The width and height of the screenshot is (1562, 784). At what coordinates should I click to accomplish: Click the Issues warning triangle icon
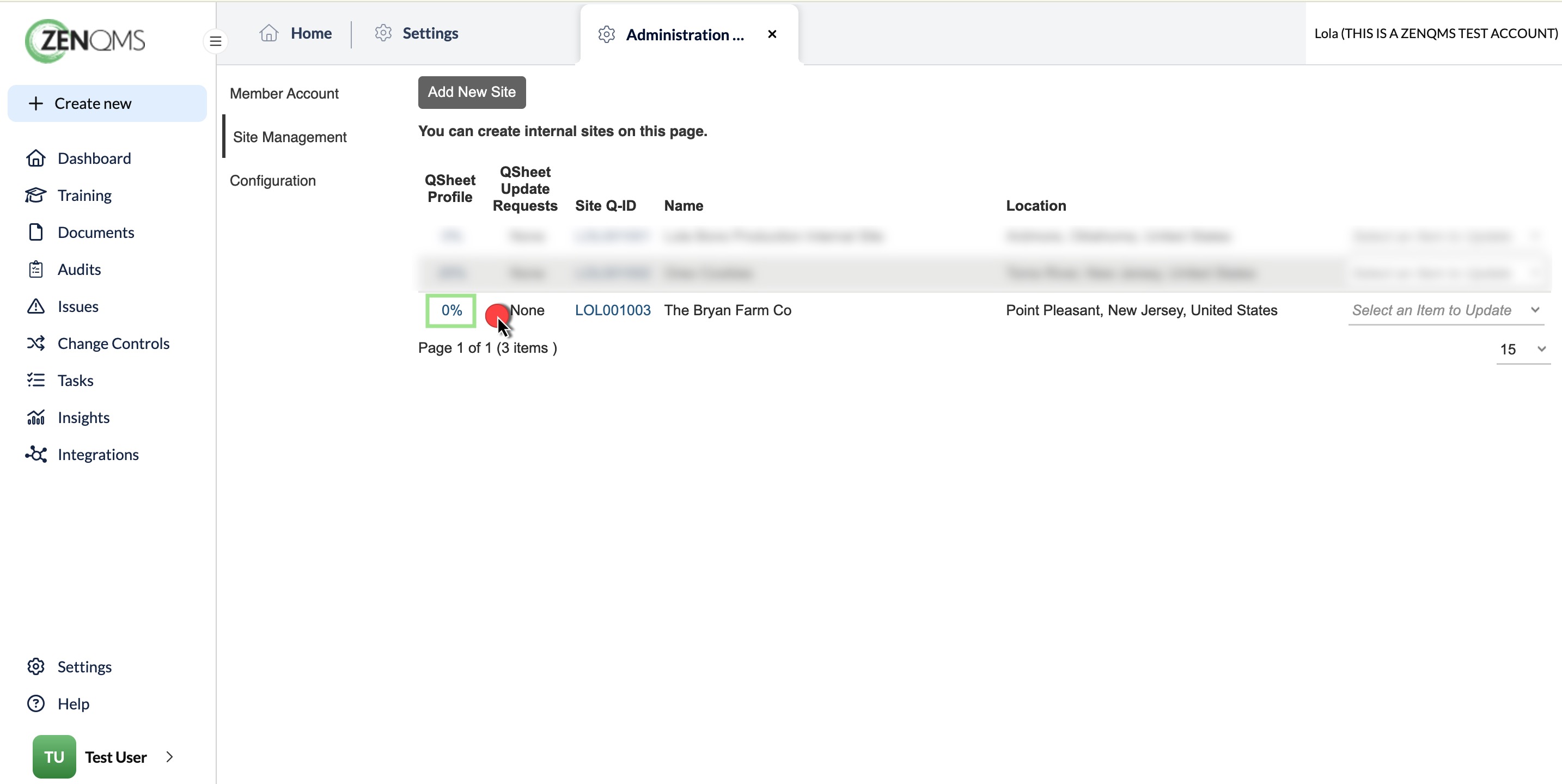36,306
